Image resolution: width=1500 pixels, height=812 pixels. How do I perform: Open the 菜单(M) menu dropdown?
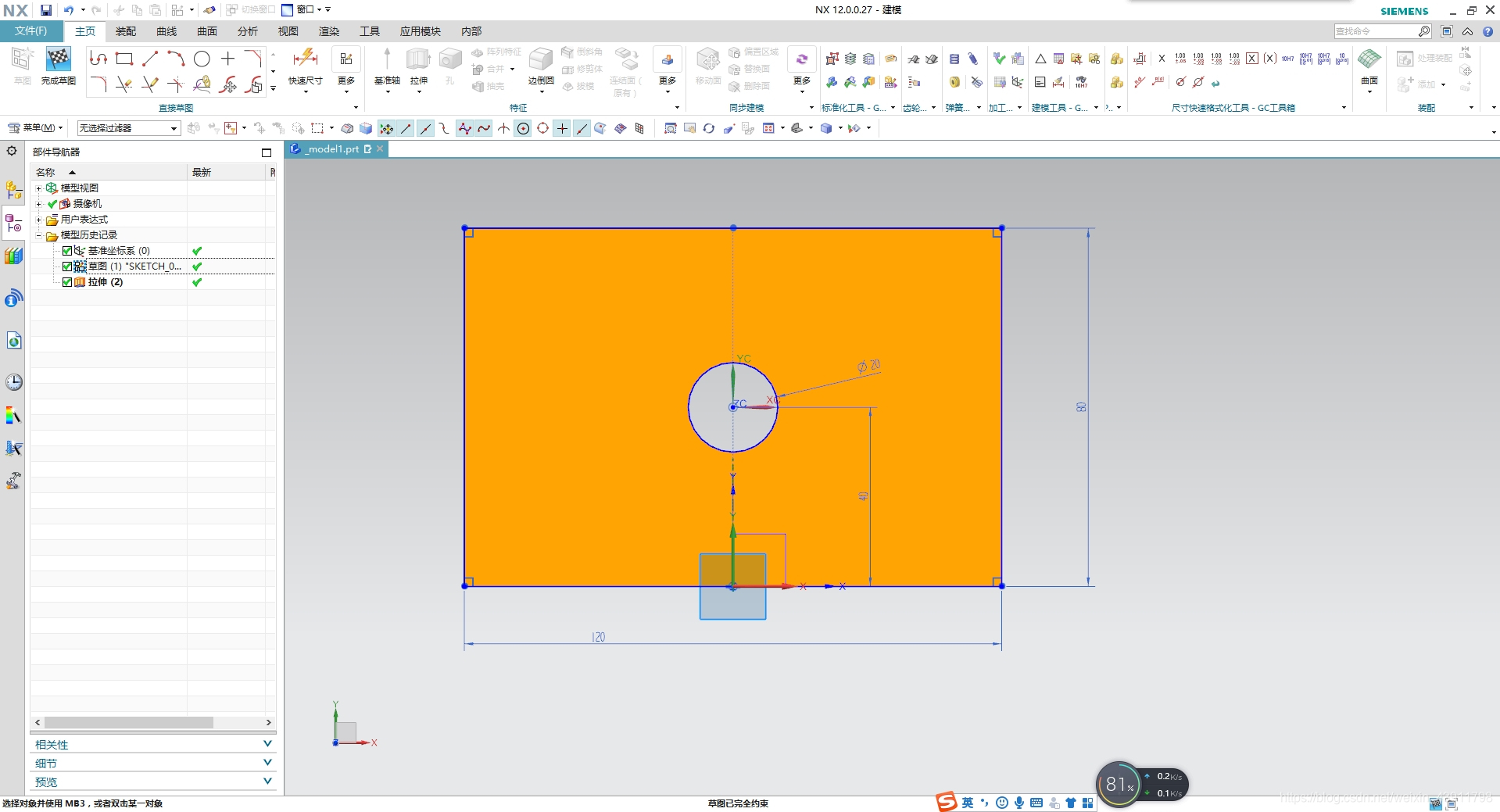(x=35, y=128)
